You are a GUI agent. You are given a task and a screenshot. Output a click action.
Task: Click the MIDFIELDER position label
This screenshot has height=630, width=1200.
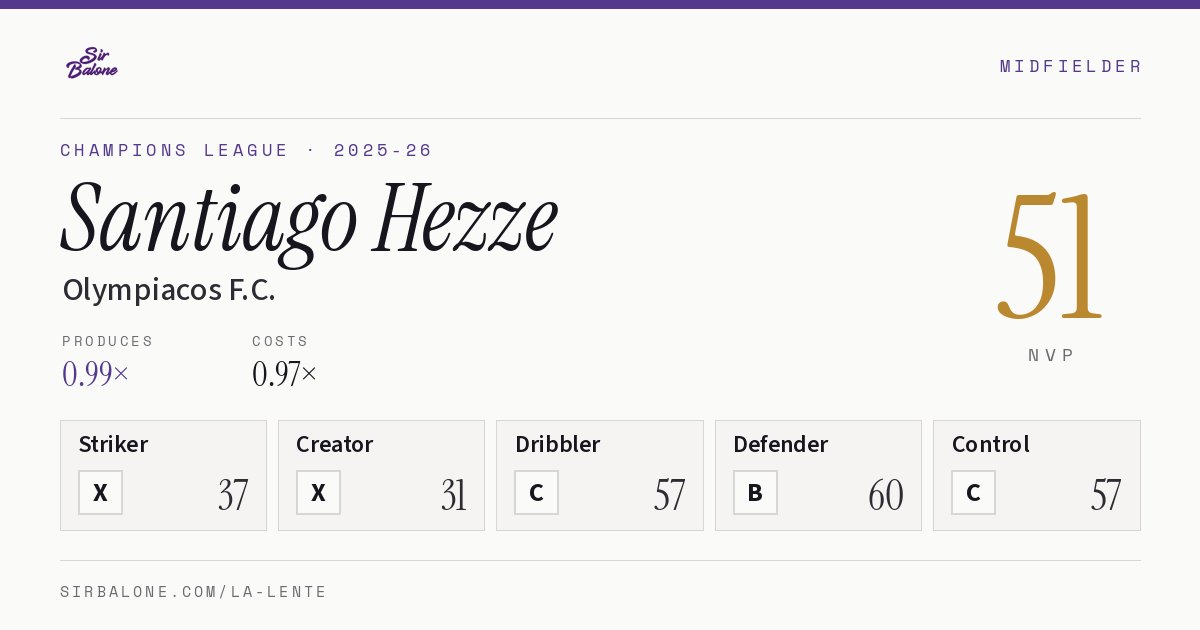coord(1071,66)
